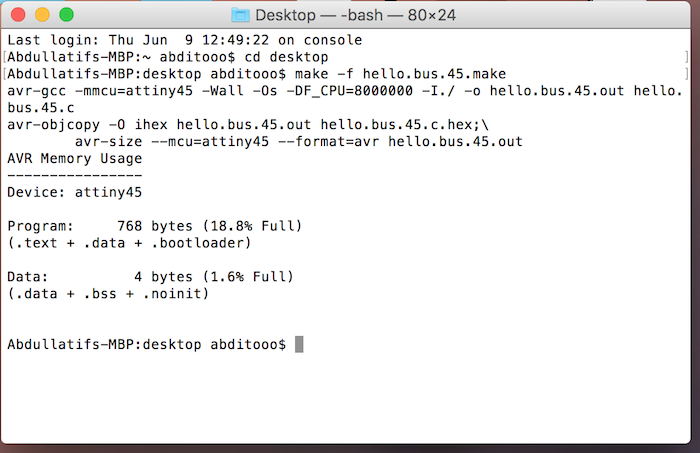Click the "(.data + .bss + .noinit)" line
This screenshot has height=453, width=700.
(x=108, y=294)
